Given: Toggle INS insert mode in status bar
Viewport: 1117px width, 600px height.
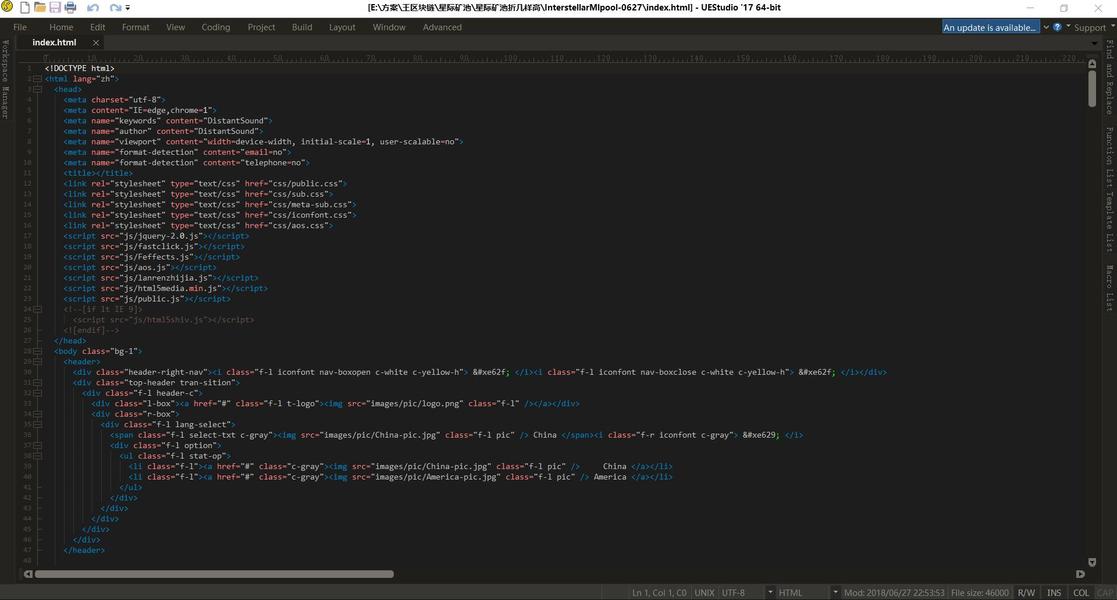Looking at the screenshot, I should [x=1054, y=593].
